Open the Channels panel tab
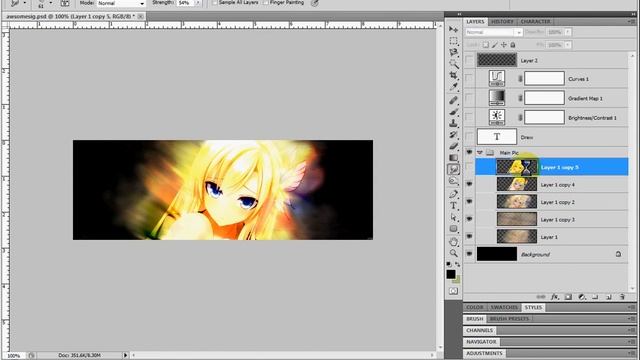 pyautogui.click(x=480, y=330)
